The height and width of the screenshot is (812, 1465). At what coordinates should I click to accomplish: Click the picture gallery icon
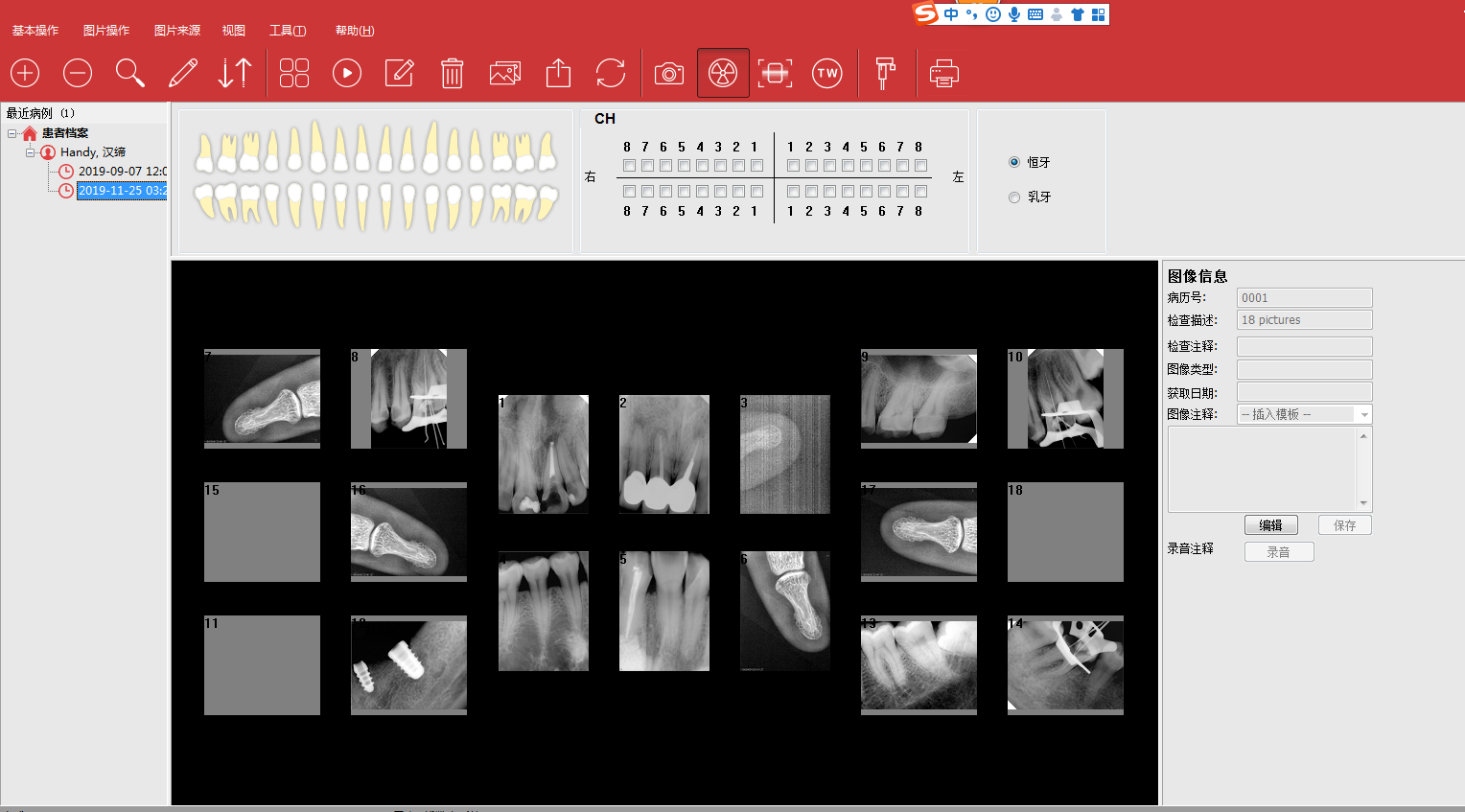point(505,73)
